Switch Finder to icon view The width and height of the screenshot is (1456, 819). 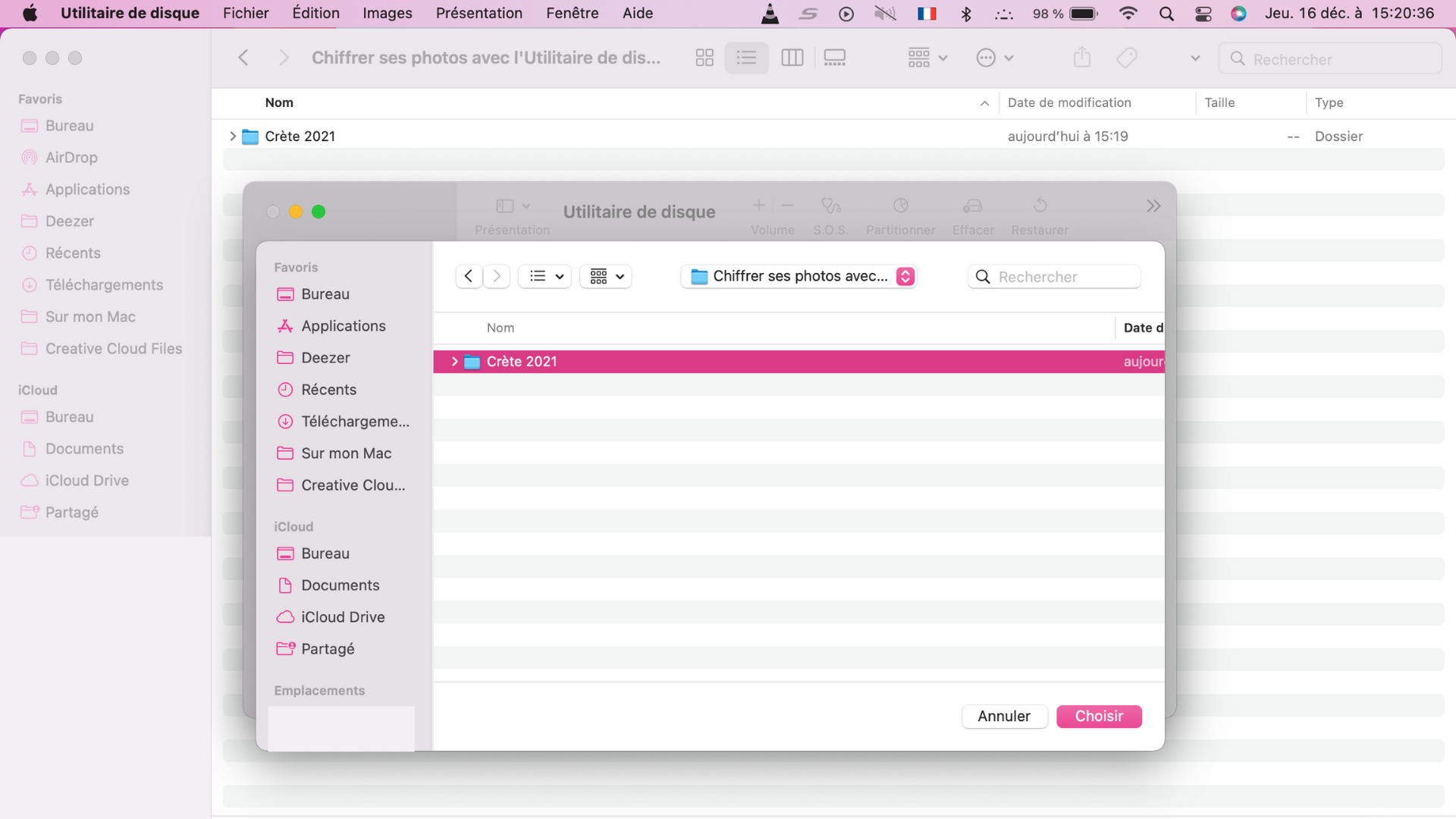(704, 58)
